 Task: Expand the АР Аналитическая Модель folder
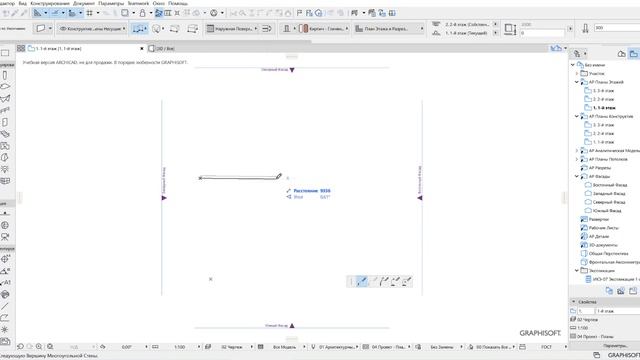577,151
